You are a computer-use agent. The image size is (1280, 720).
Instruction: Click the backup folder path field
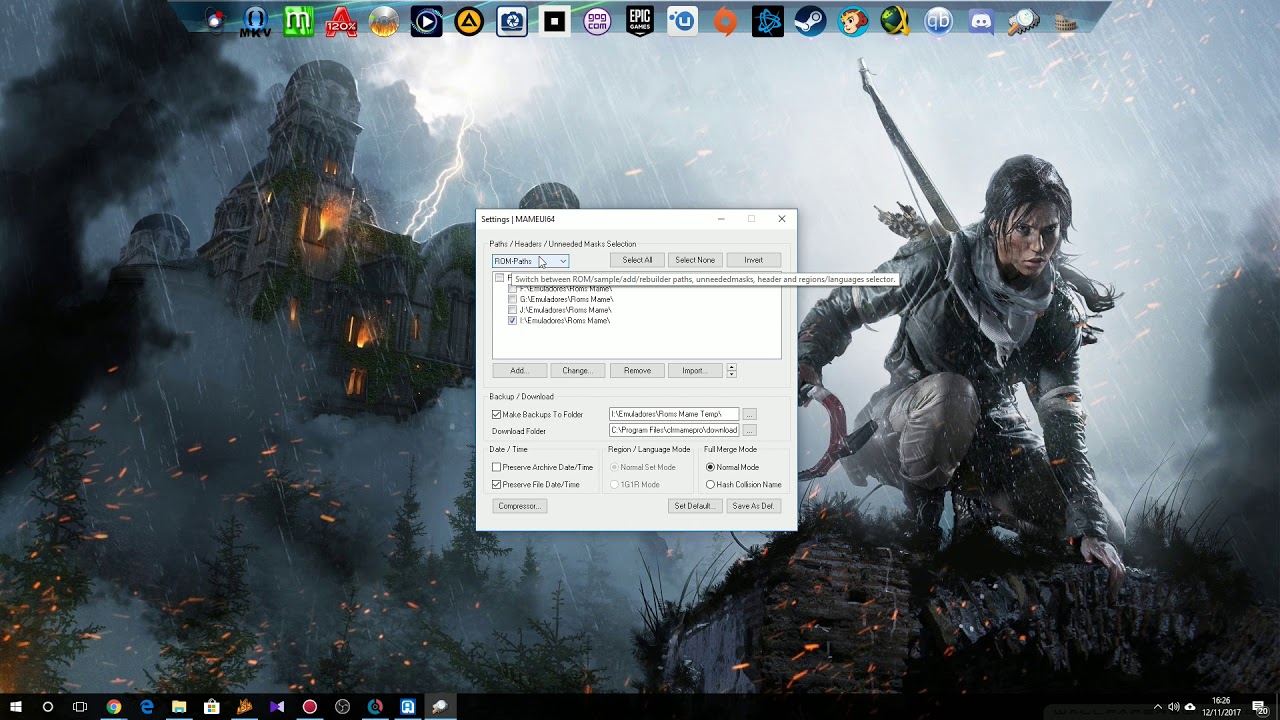tap(674, 414)
